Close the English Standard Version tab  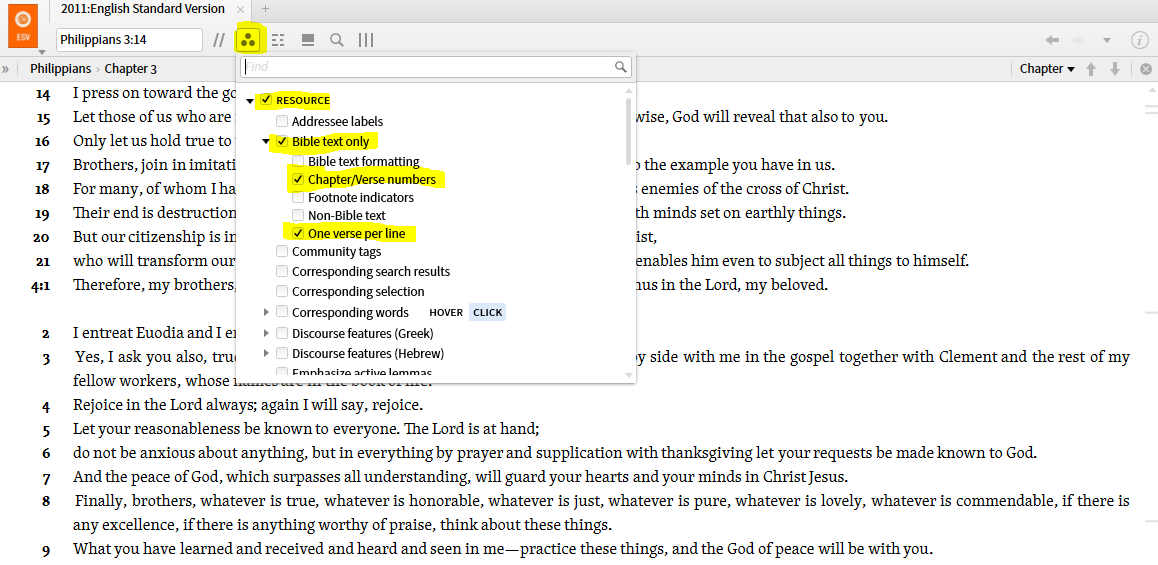point(241,9)
